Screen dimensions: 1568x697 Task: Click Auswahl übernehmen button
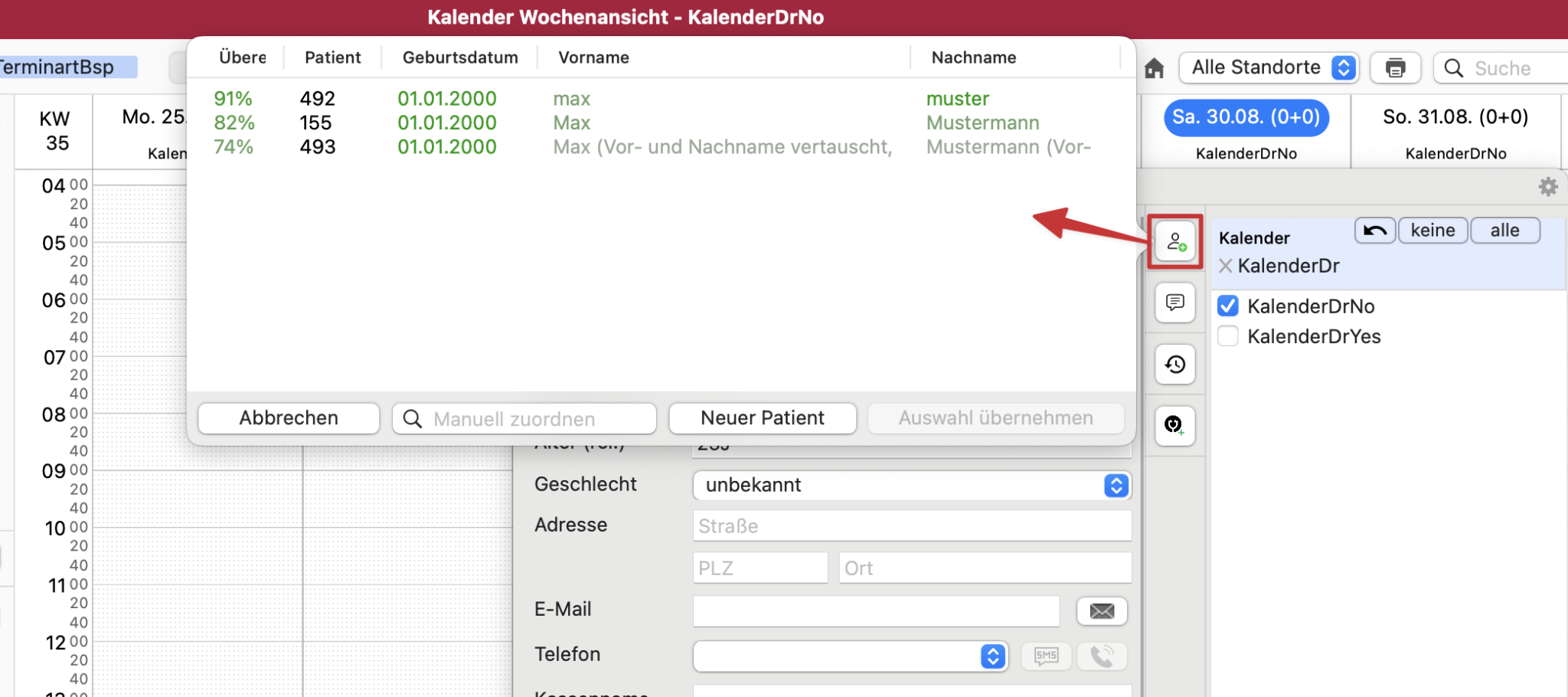995,418
